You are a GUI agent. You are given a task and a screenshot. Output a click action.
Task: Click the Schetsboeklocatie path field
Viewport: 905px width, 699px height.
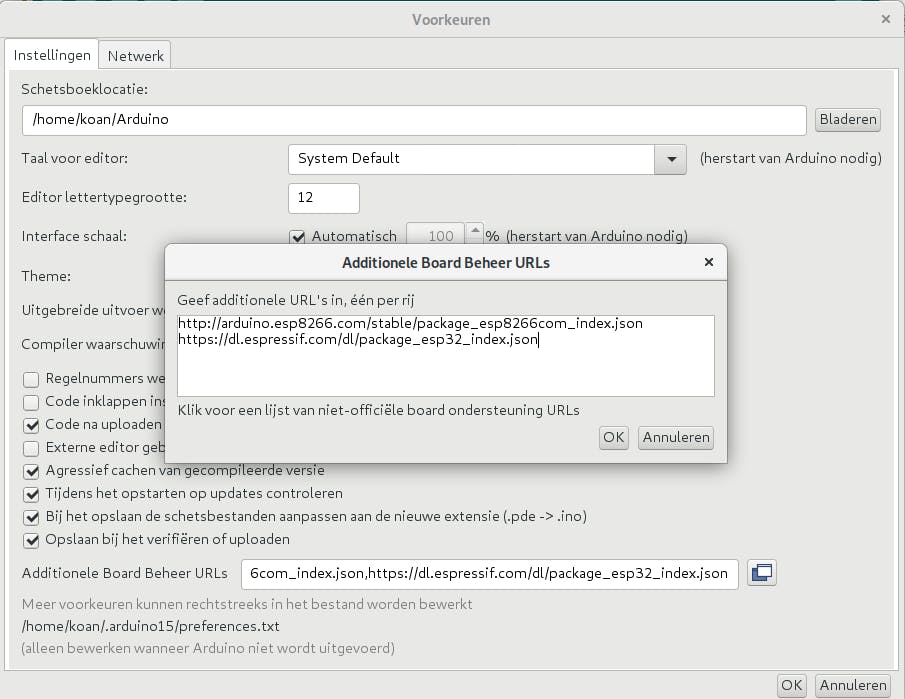413,120
